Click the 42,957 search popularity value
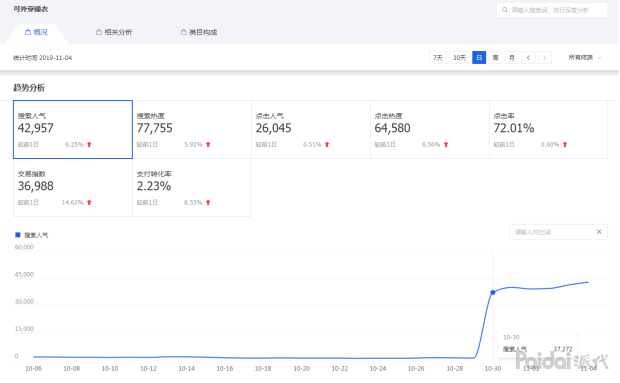 click(x=36, y=128)
